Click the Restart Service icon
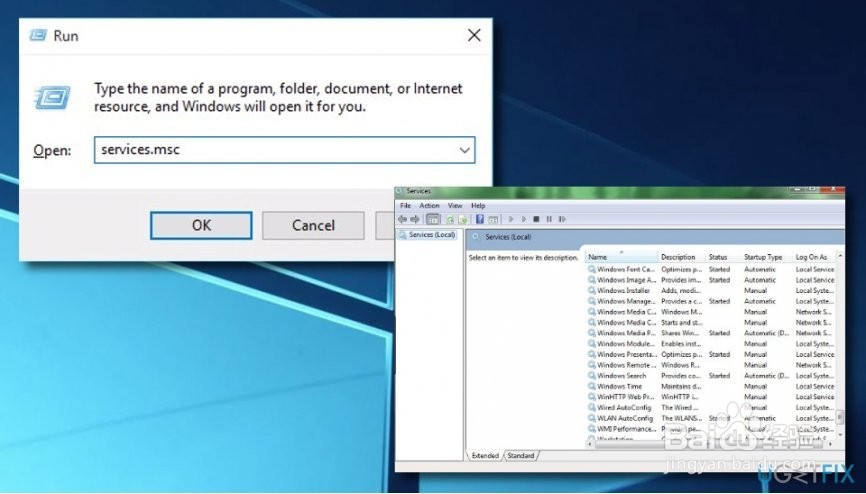Viewport: 866px width, 494px height. coord(562,219)
